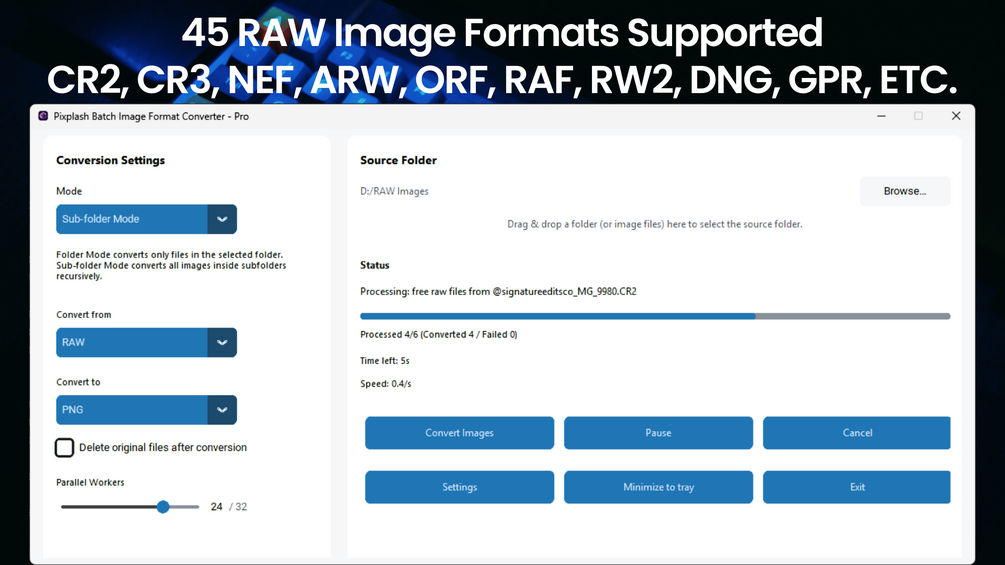This screenshot has width=1005, height=565.
Task: Click the Status heading
Action: point(374,265)
